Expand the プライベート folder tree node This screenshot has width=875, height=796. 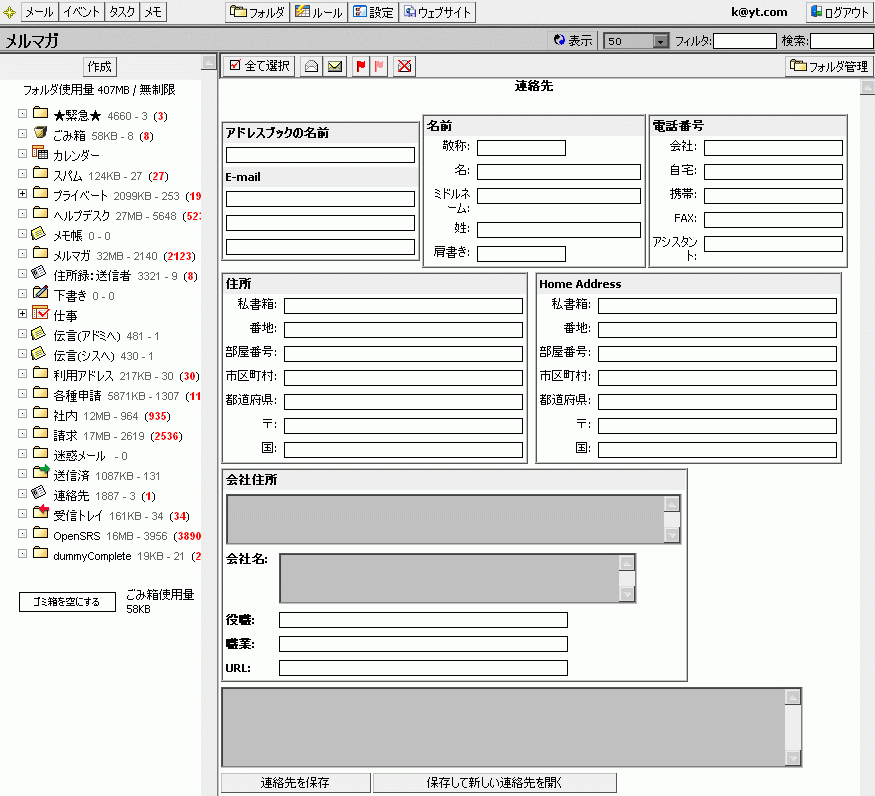point(22,194)
